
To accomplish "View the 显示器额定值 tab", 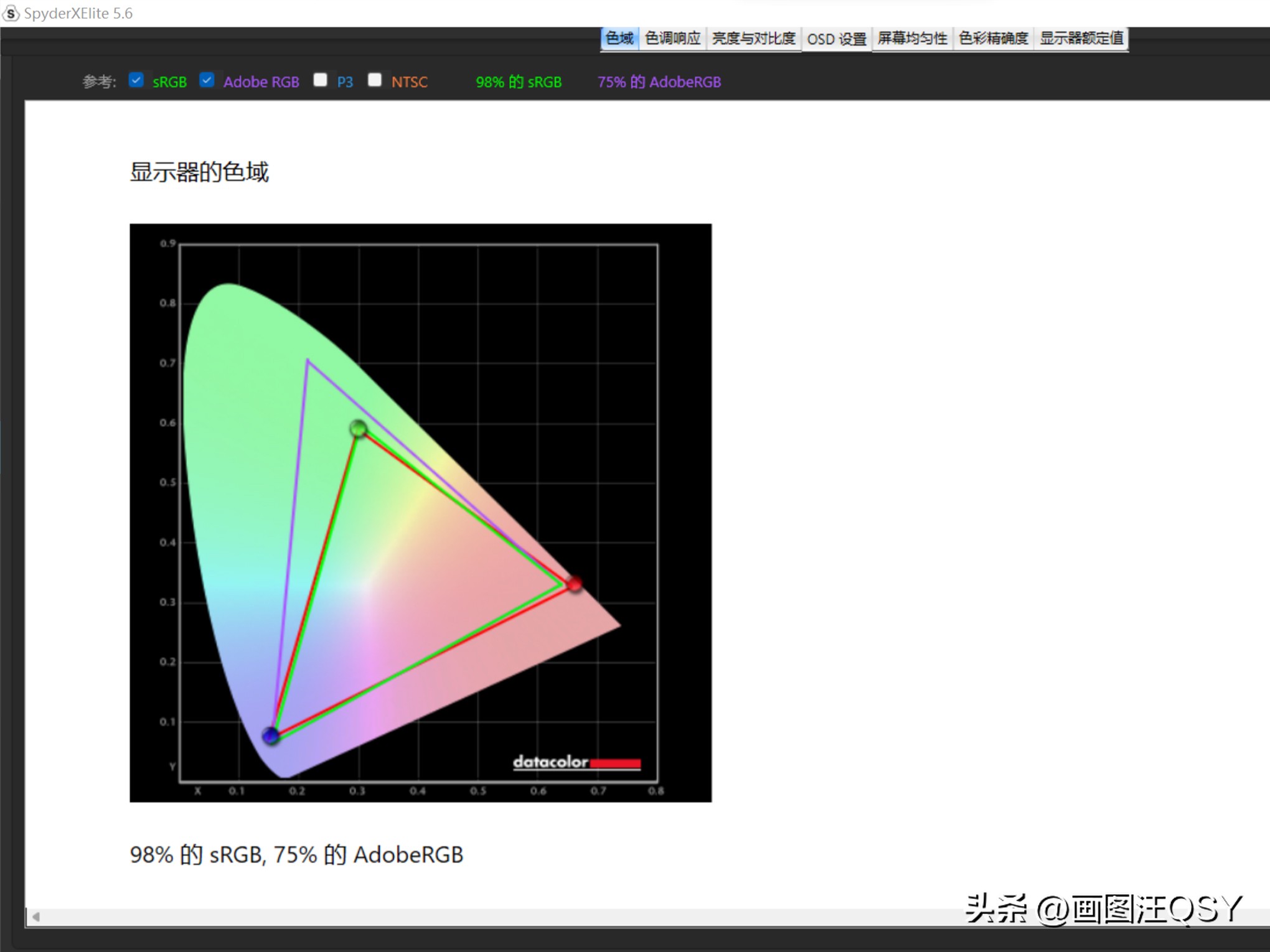I will pos(1081,38).
